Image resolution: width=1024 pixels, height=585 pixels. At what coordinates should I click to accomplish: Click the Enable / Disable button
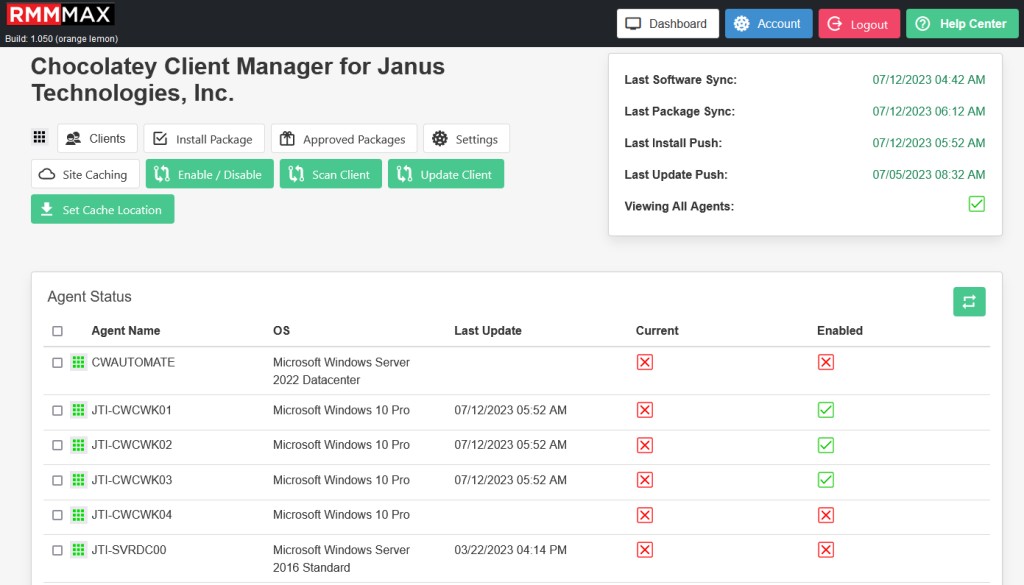point(209,173)
